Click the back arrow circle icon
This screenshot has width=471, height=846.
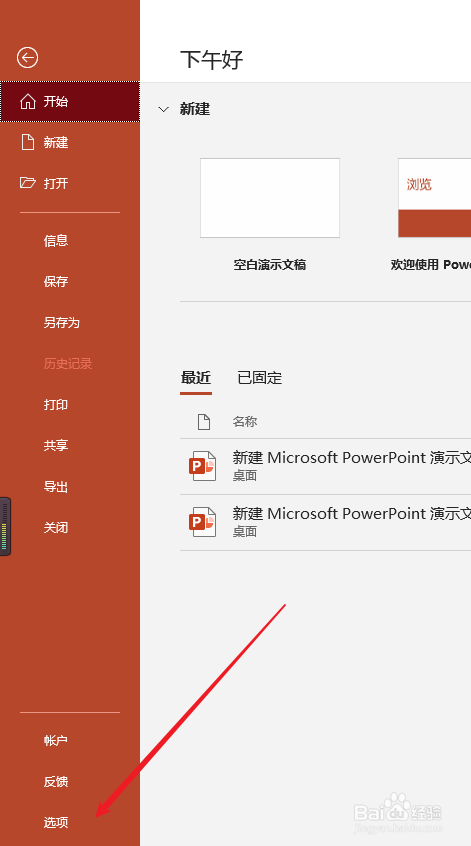pos(28,57)
